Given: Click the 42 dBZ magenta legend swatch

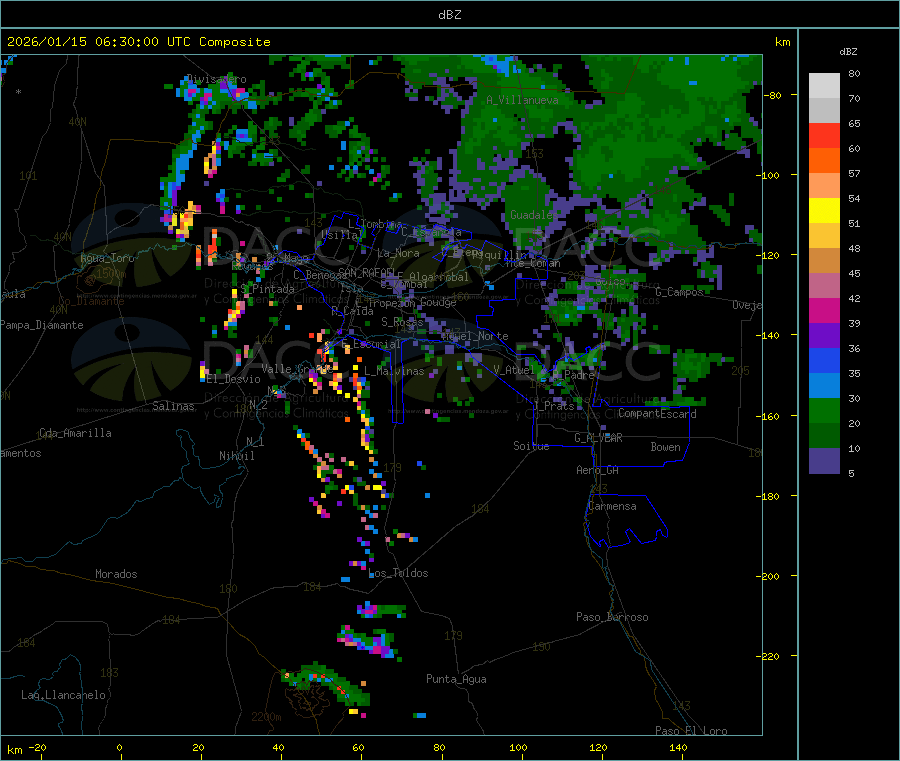Looking at the screenshot, I should (824, 311).
